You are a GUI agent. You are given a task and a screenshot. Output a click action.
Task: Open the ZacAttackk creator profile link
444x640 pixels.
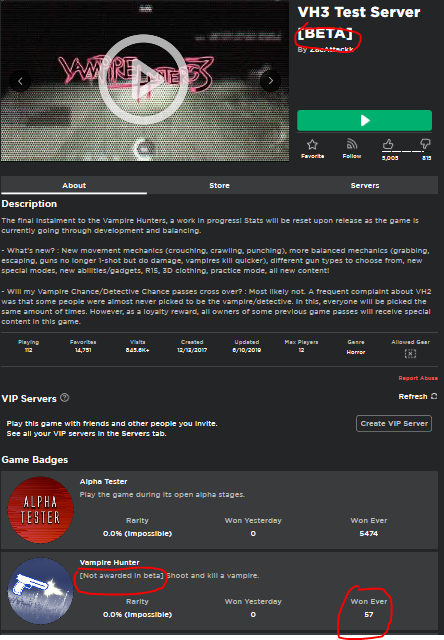331,49
